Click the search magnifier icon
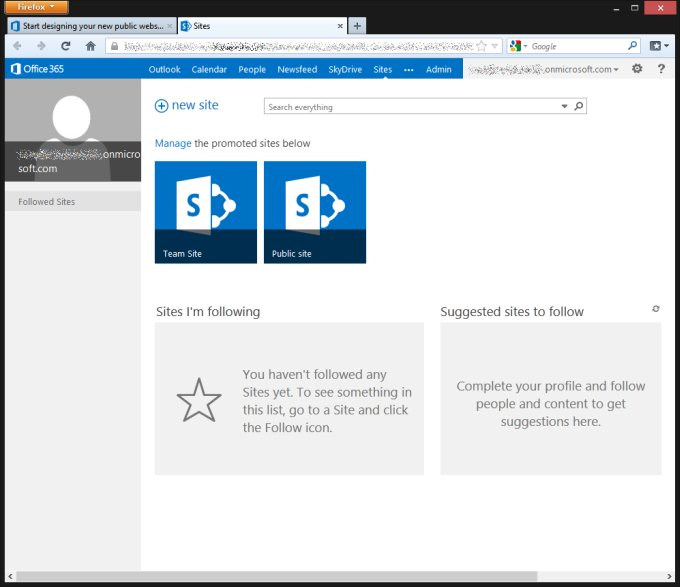This screenshot has width=680, height=587. tap(578, 106)
